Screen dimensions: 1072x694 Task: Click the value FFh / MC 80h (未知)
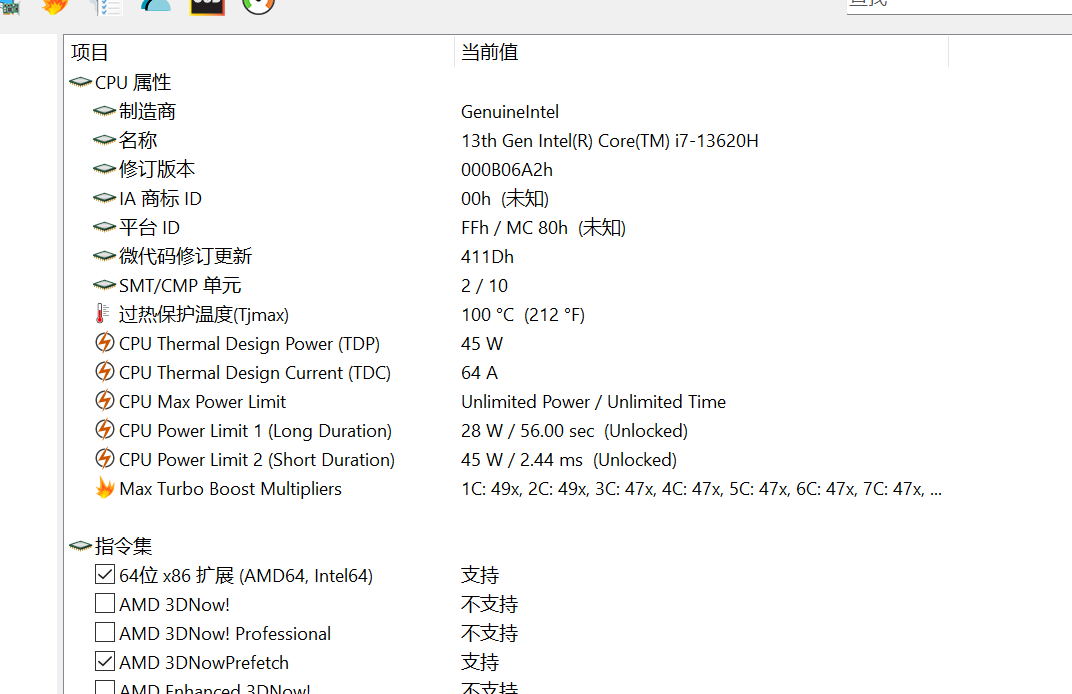(544, 228)
